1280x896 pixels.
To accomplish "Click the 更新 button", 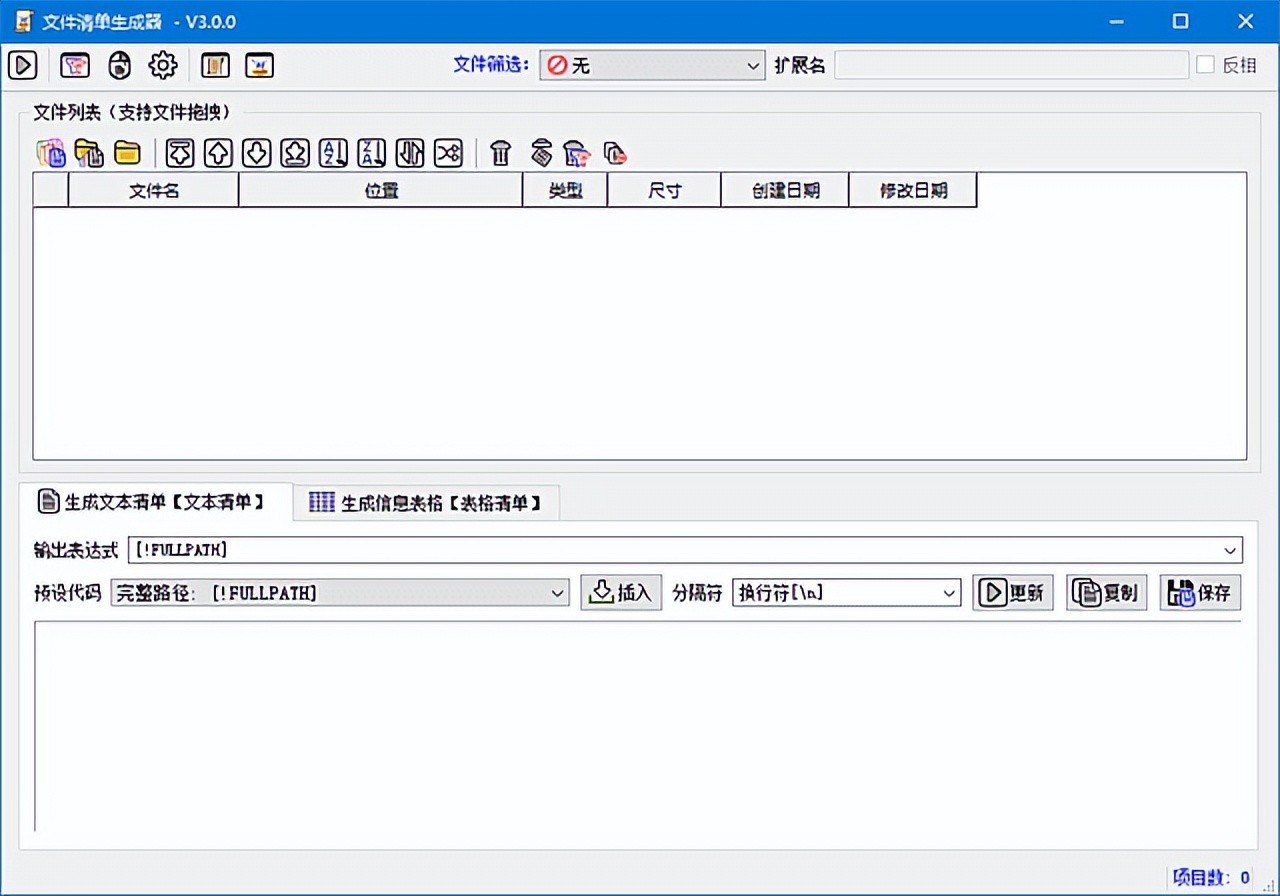I will click(1013, 592).
